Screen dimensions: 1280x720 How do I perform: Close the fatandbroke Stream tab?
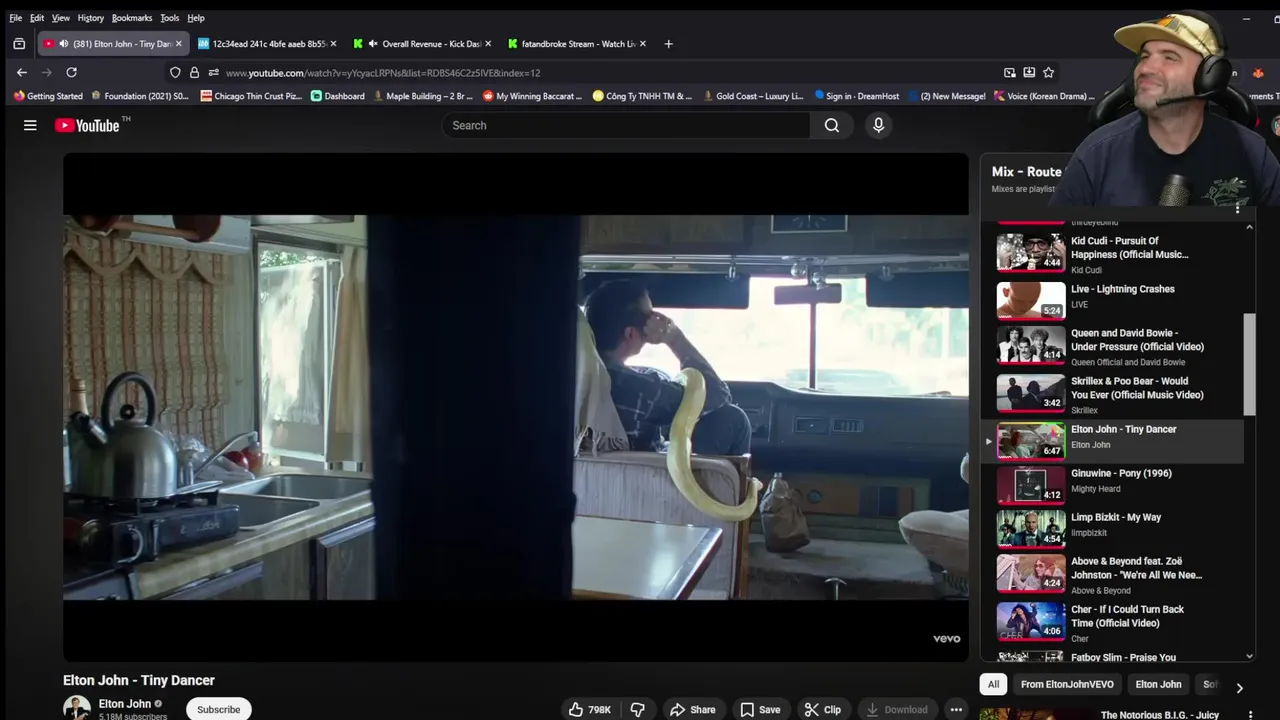point(643,44)
